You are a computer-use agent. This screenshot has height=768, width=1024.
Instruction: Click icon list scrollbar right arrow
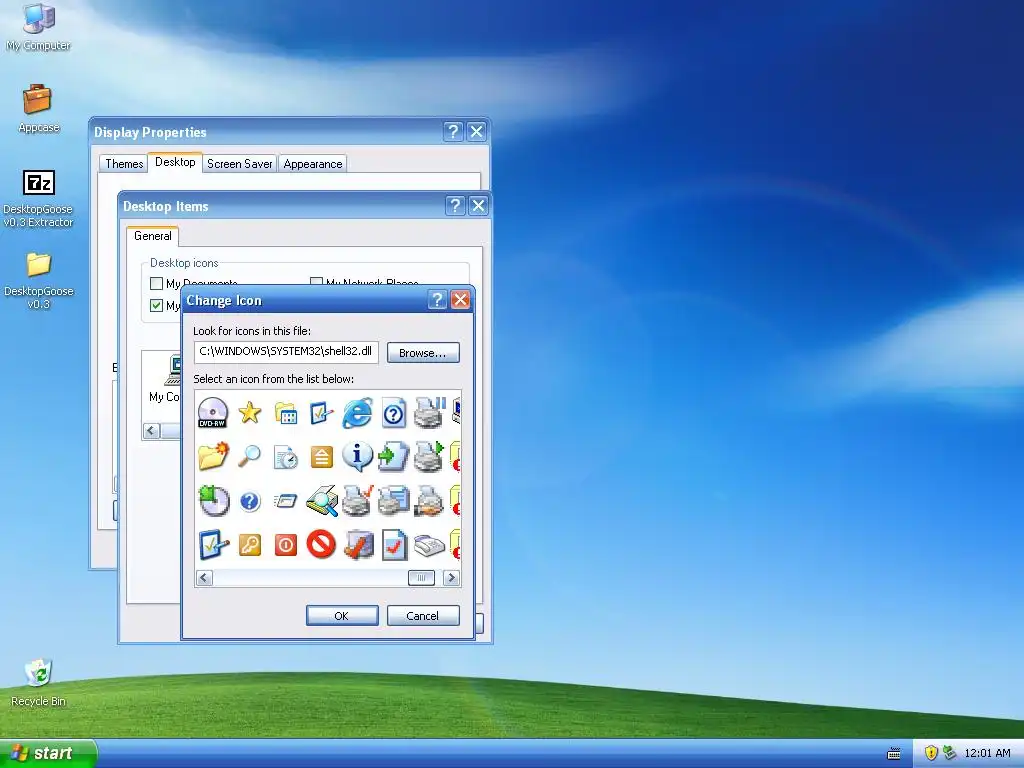coord(451,578)
